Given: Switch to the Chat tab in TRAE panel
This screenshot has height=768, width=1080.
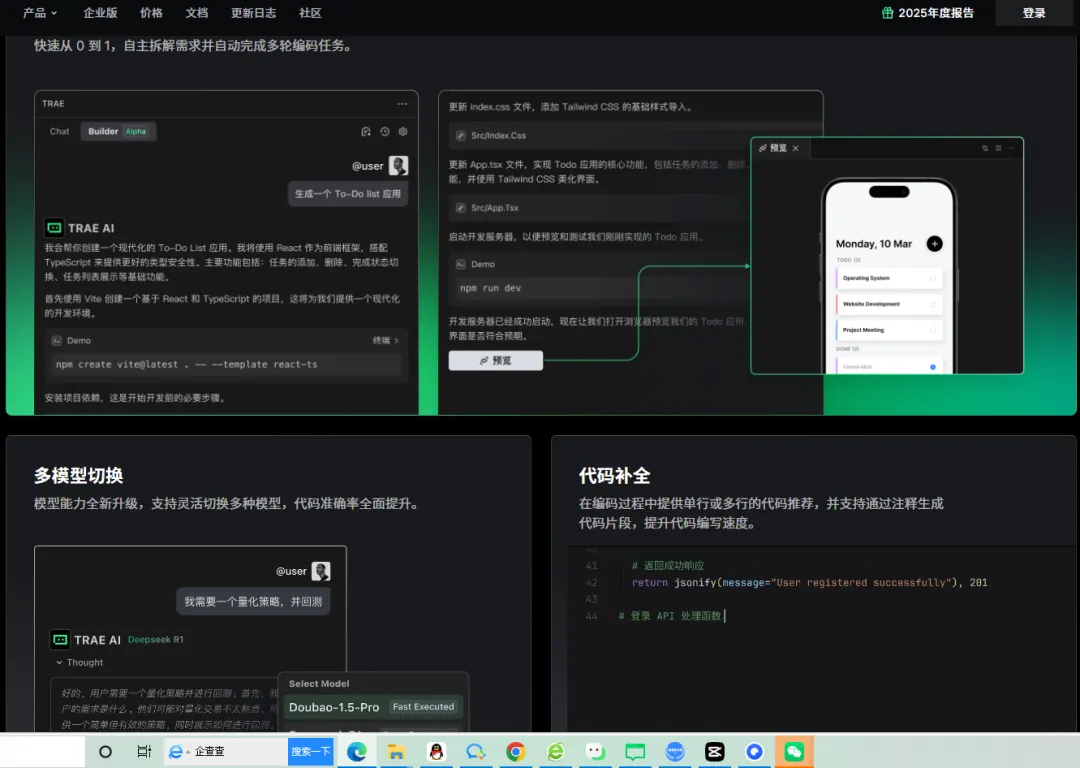Looking at the screenshot, I should point(59,132).
